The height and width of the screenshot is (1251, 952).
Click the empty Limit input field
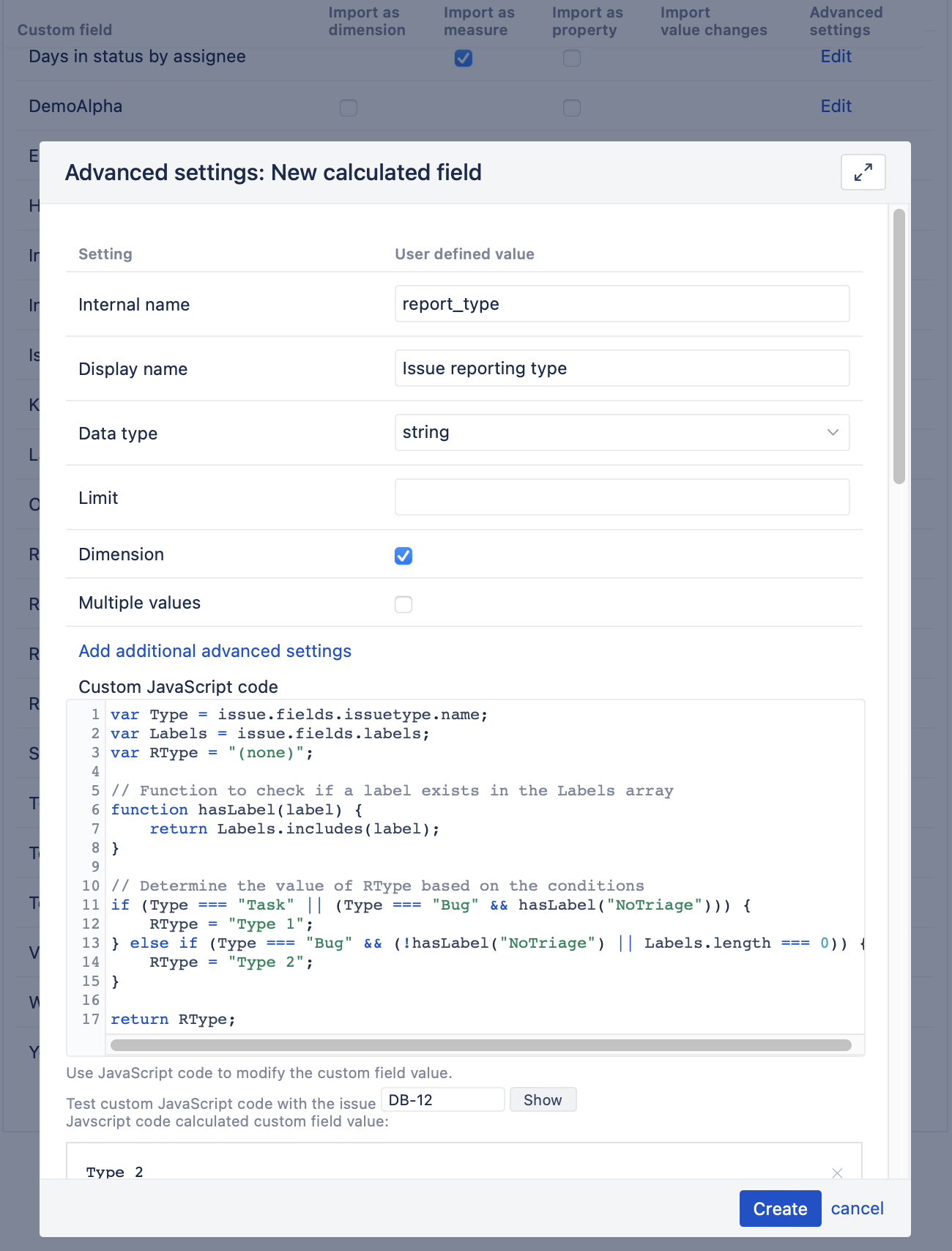coord(622,497)
